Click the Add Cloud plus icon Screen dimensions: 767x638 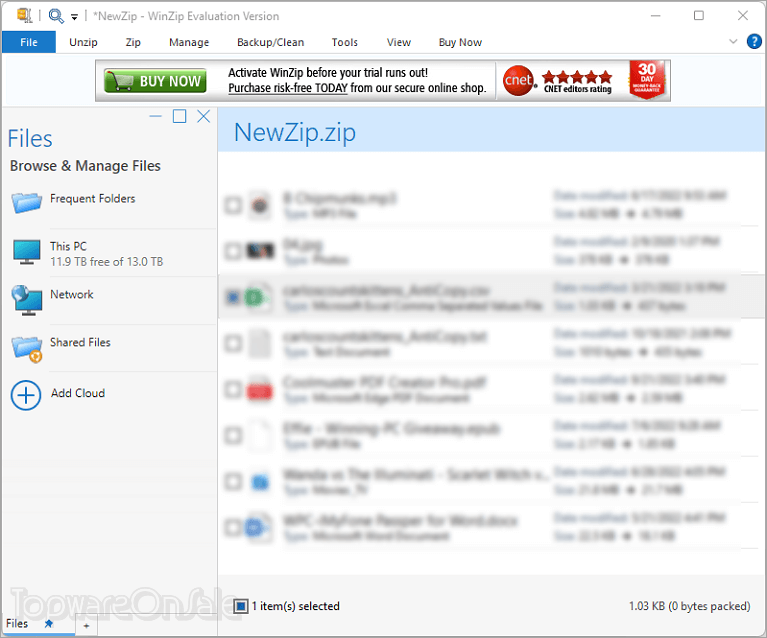point(26,395)
